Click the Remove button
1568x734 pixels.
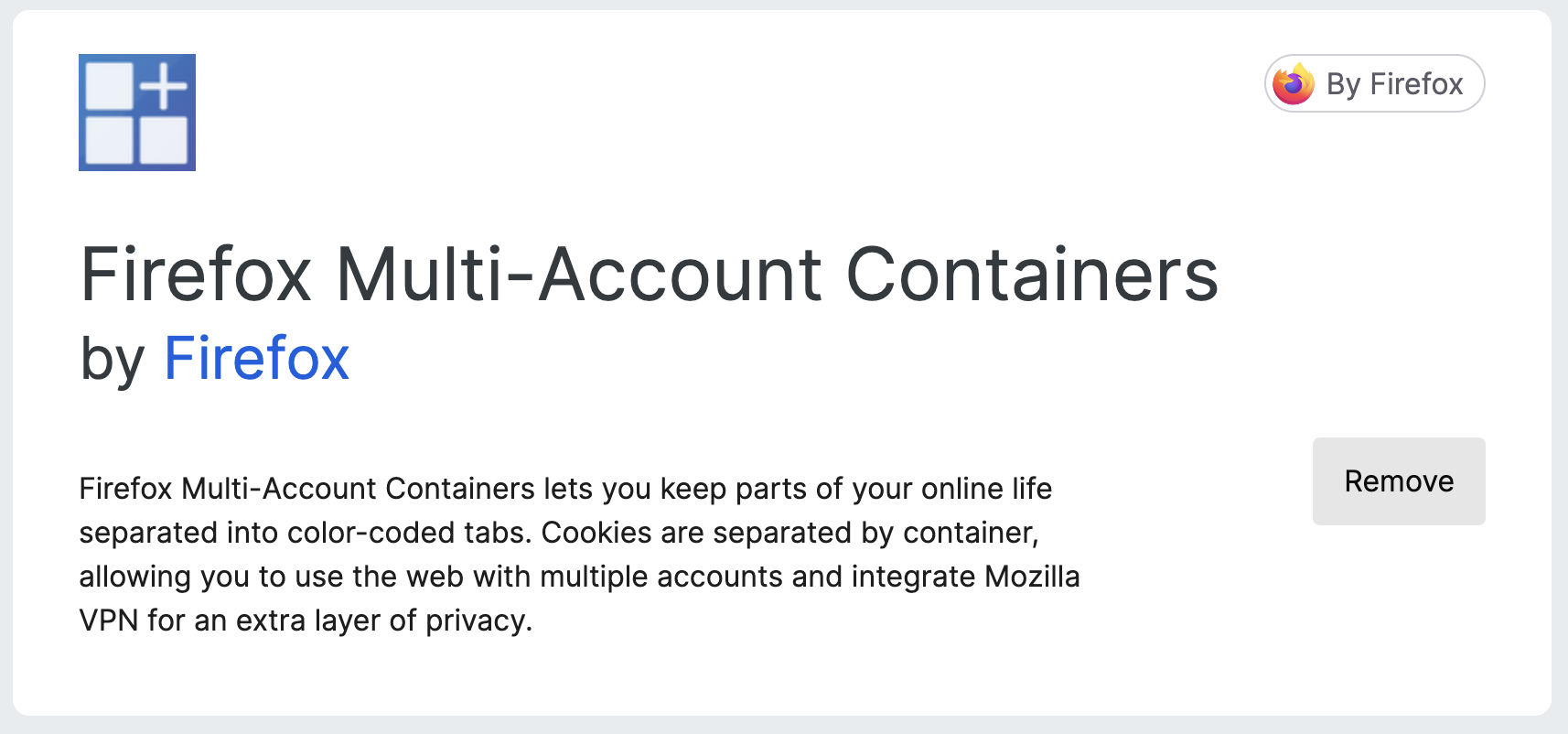click(x=1398, y=481)
